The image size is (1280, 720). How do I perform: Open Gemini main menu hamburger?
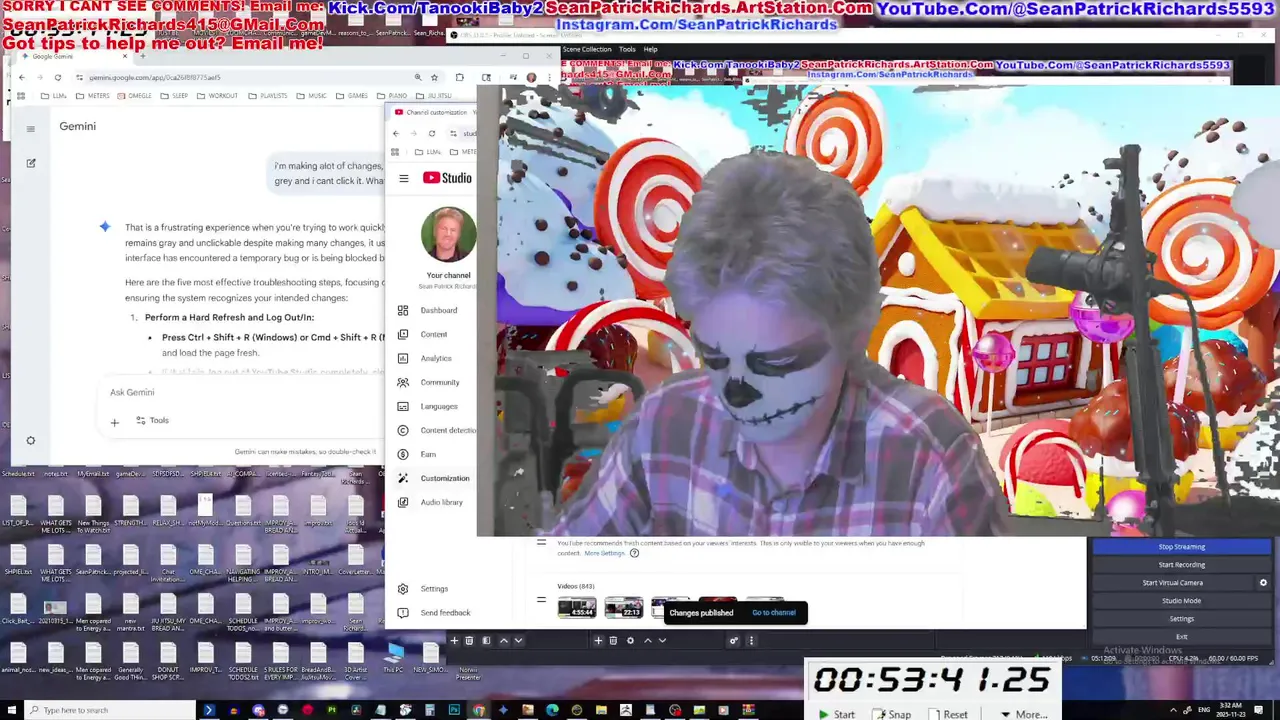pos(31,128)
